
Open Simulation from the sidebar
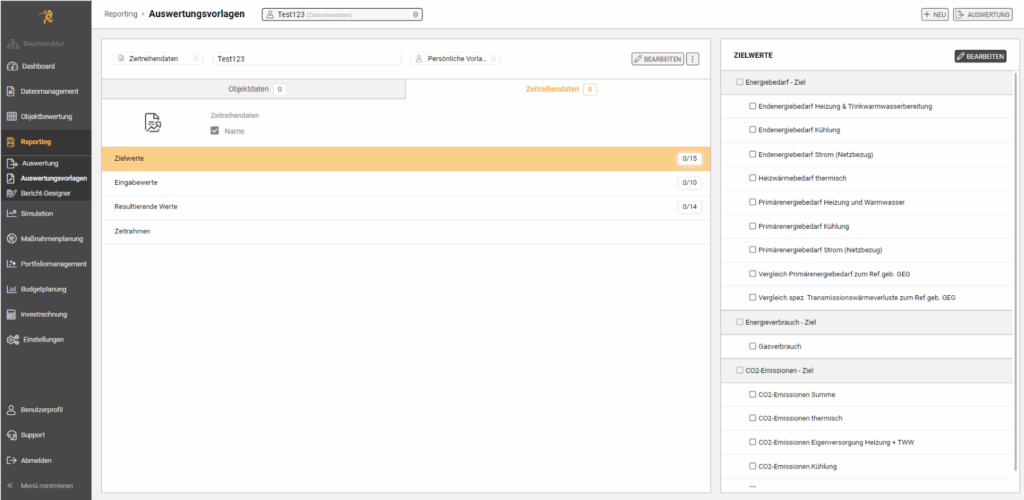pos(12,213)
